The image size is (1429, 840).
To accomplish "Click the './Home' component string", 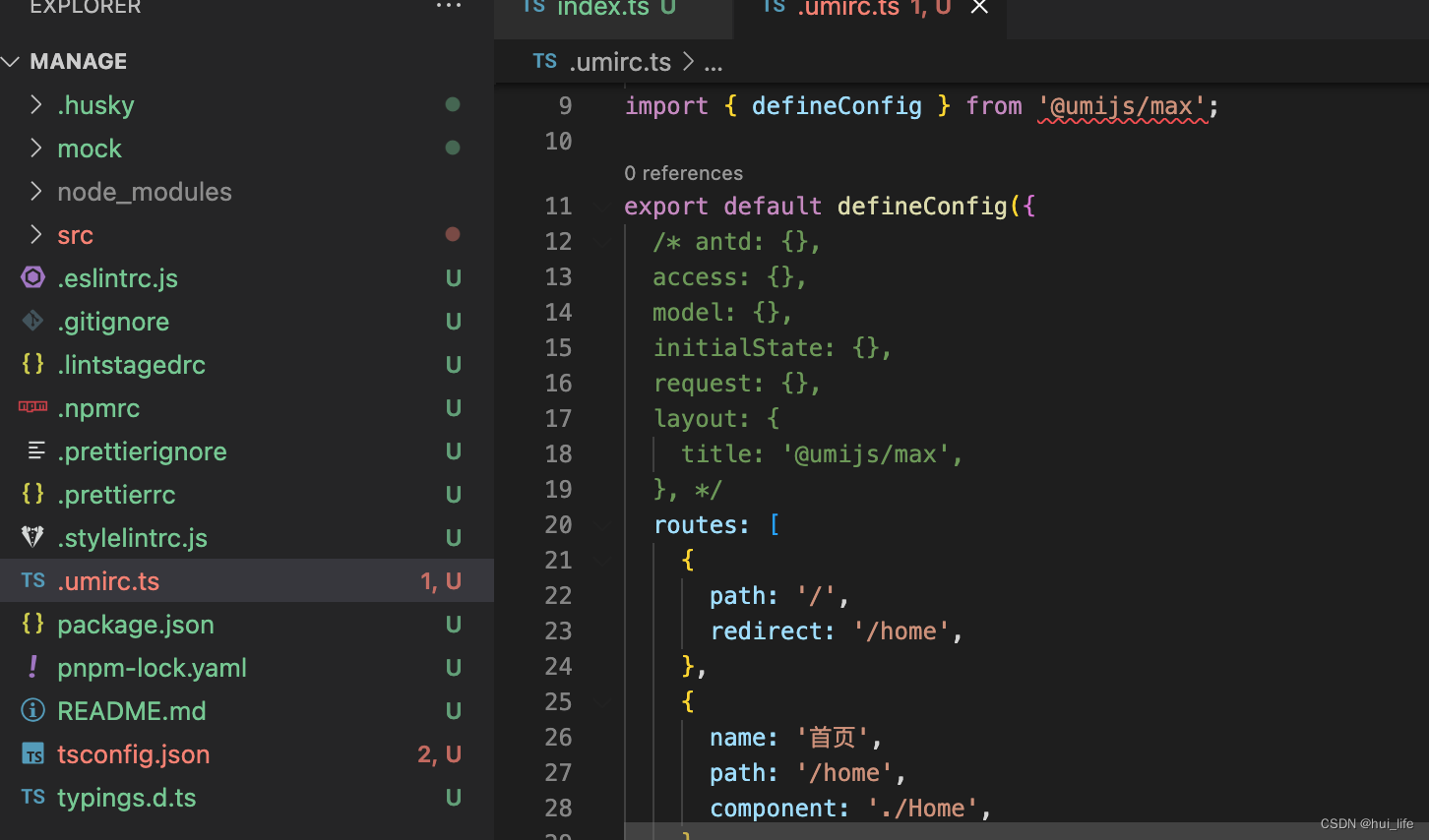I will [x=922, y=809].
